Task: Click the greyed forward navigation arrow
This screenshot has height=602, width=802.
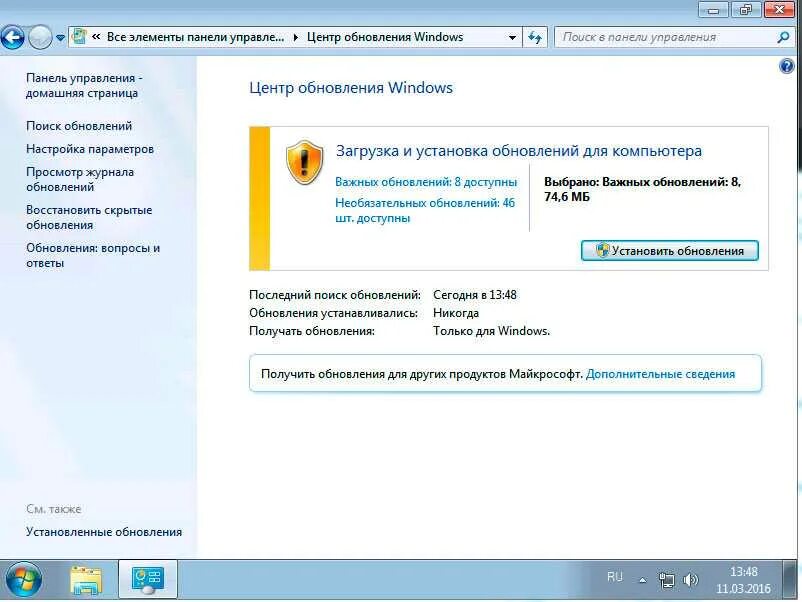Action: pos(40,37)
